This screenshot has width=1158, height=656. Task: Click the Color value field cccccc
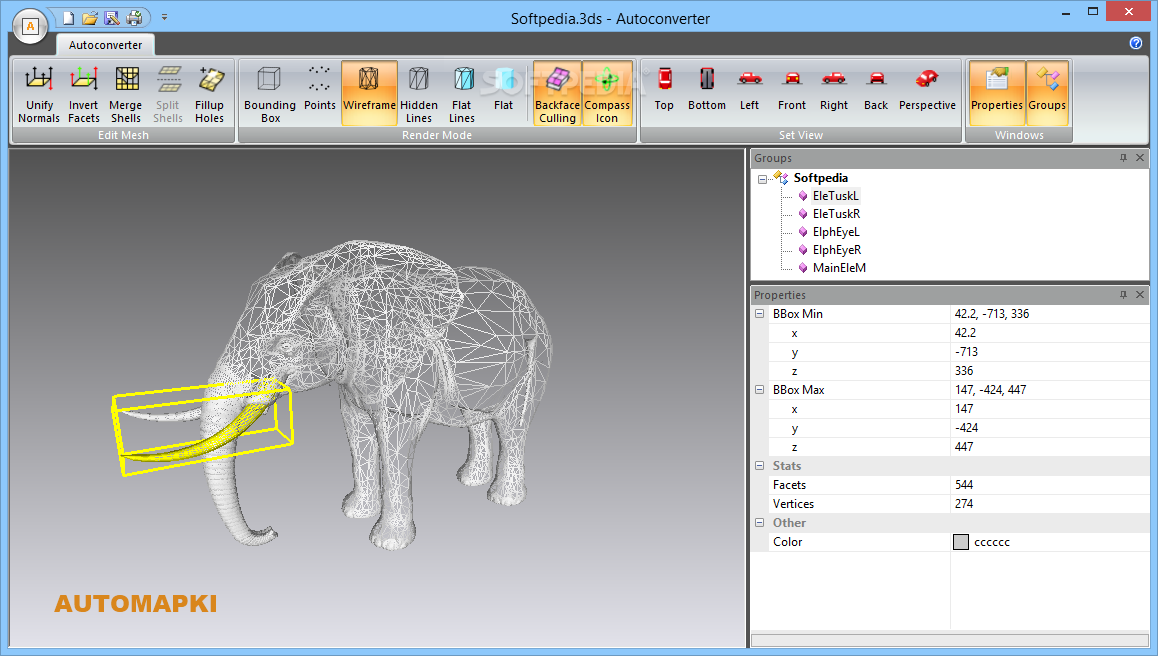pyautogui.click(x=1049, y=542)
